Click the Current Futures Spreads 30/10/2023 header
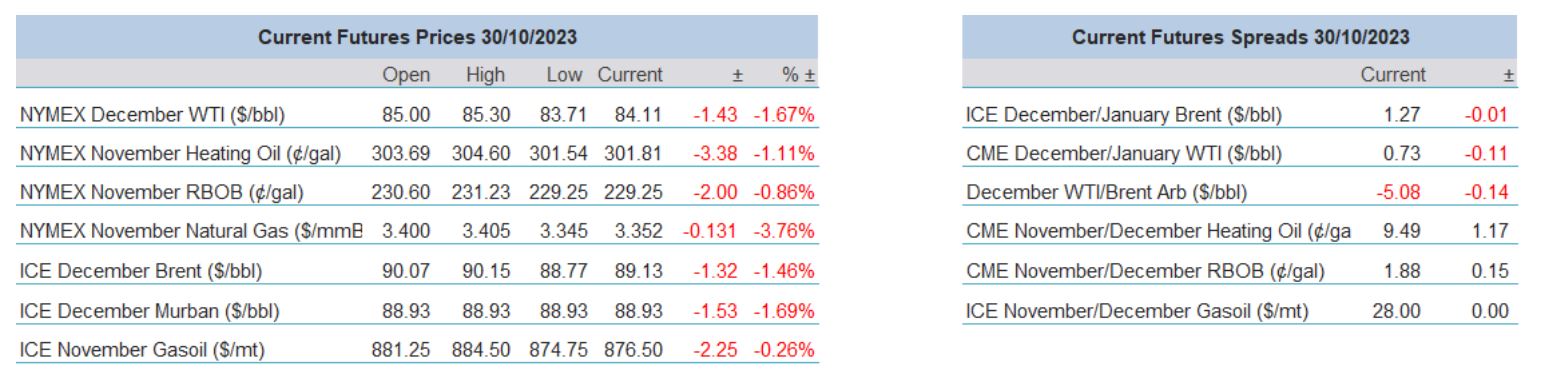Screen dimensions: 1545x383 [1241, 37]
